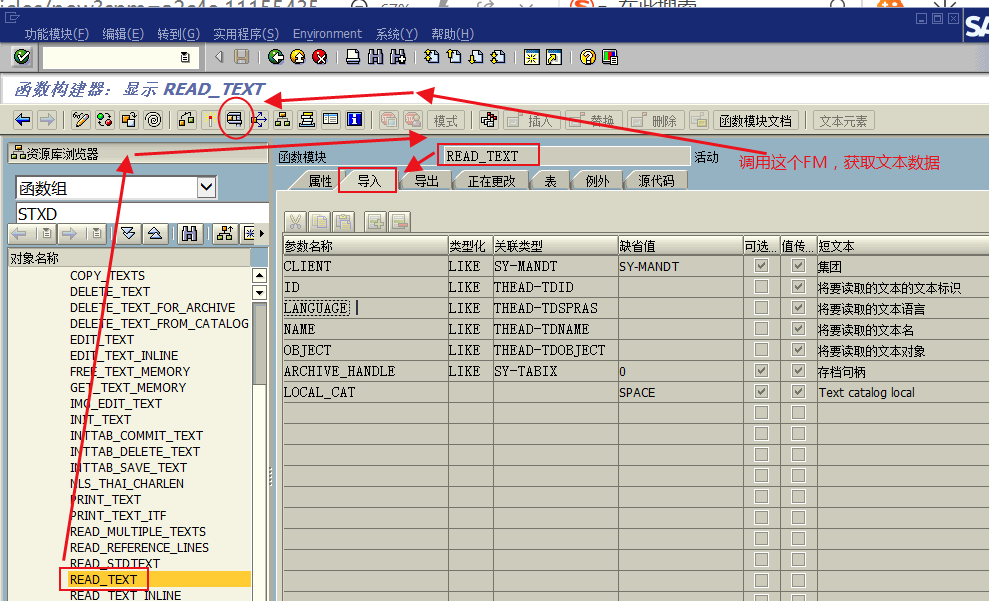The image size is (989, 601).
Task: Go to First Page icon
Action: 431,57
